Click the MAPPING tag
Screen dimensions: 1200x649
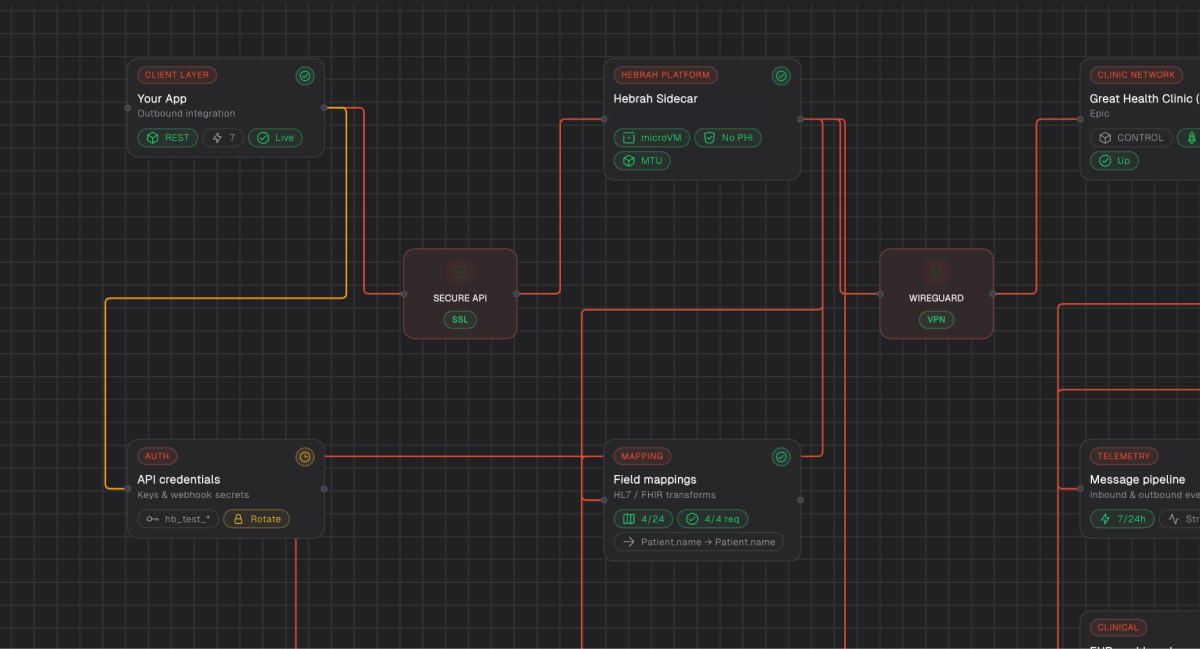coord(642,456)
